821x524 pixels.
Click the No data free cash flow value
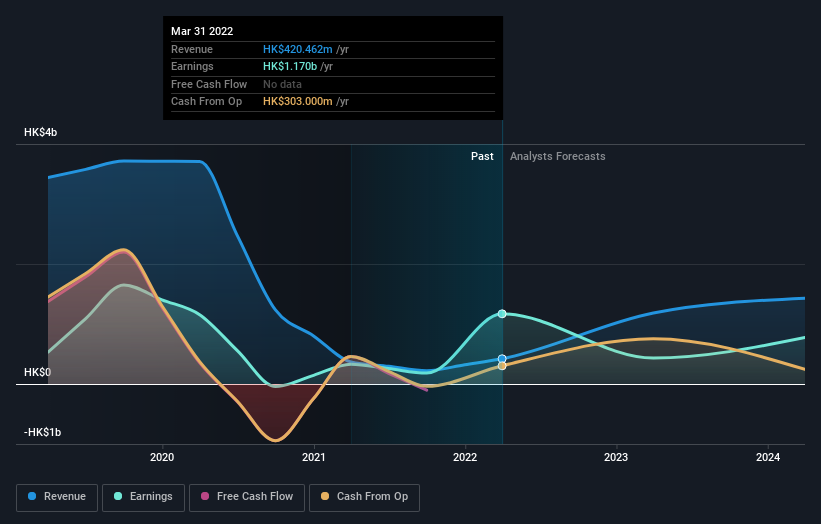pyautogui.click(x=282, y=84)
